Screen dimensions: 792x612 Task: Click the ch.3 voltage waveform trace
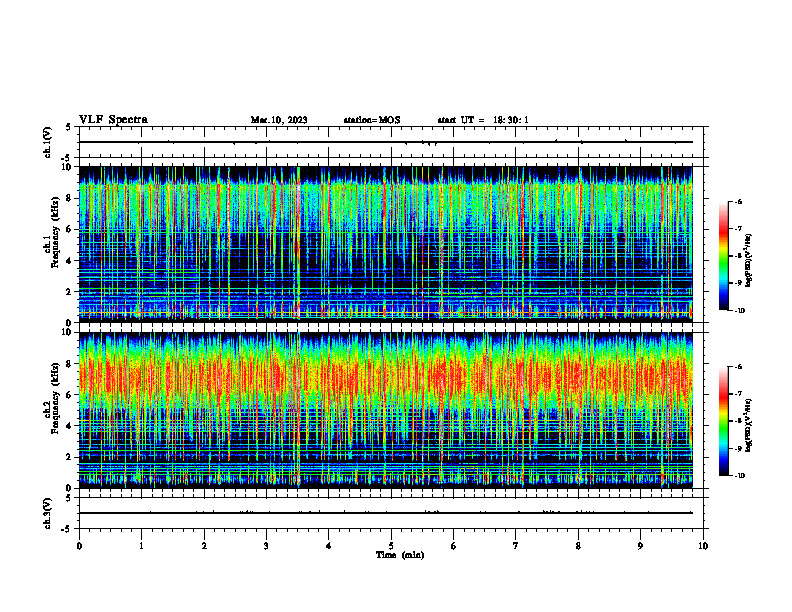click(386, 513)
